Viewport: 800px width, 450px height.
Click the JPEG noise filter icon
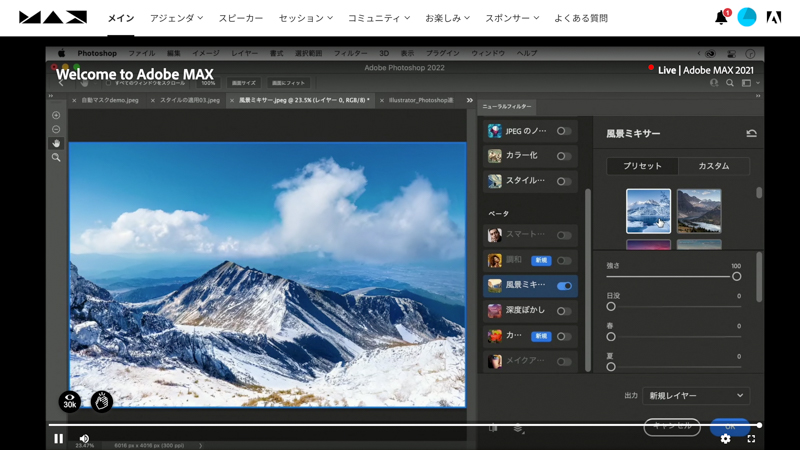[494, 131]
